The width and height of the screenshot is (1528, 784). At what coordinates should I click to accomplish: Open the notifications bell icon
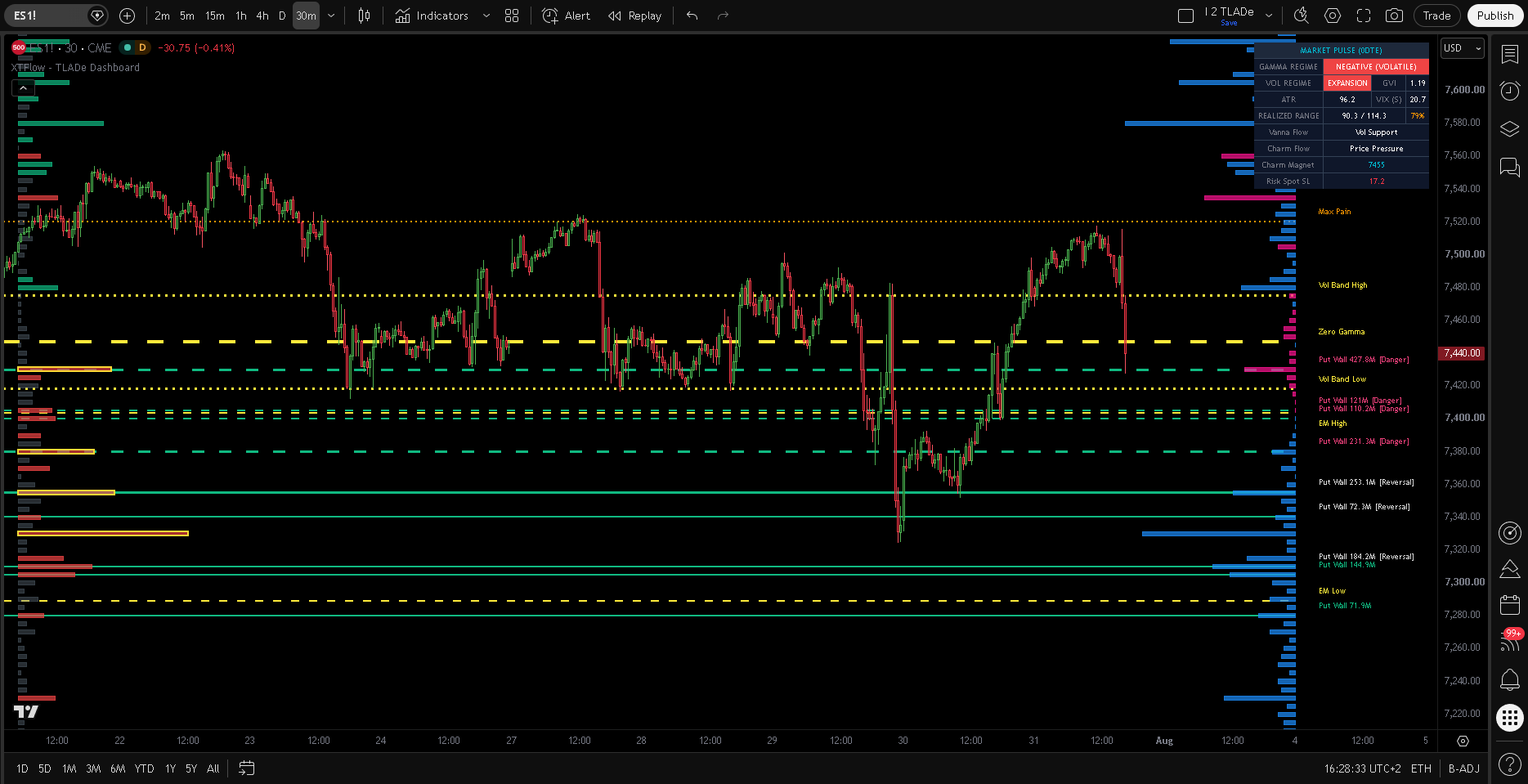point(1509,679)
